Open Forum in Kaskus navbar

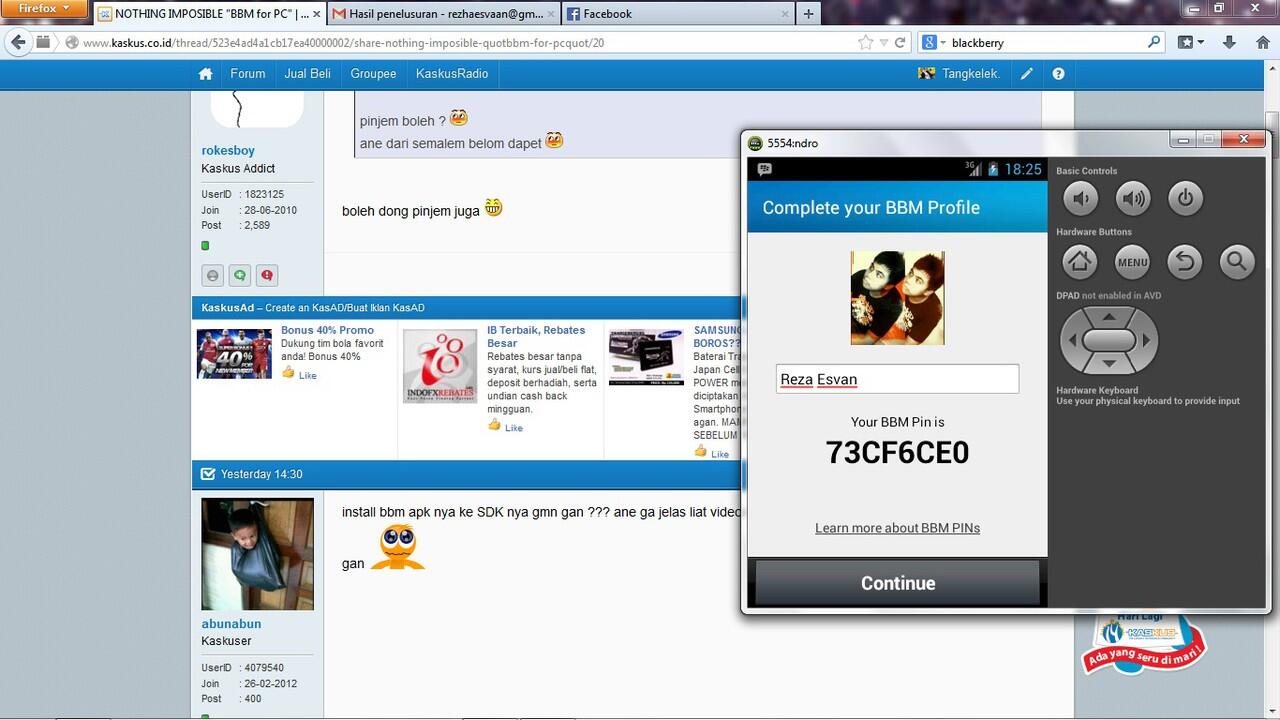coord(248,74)
